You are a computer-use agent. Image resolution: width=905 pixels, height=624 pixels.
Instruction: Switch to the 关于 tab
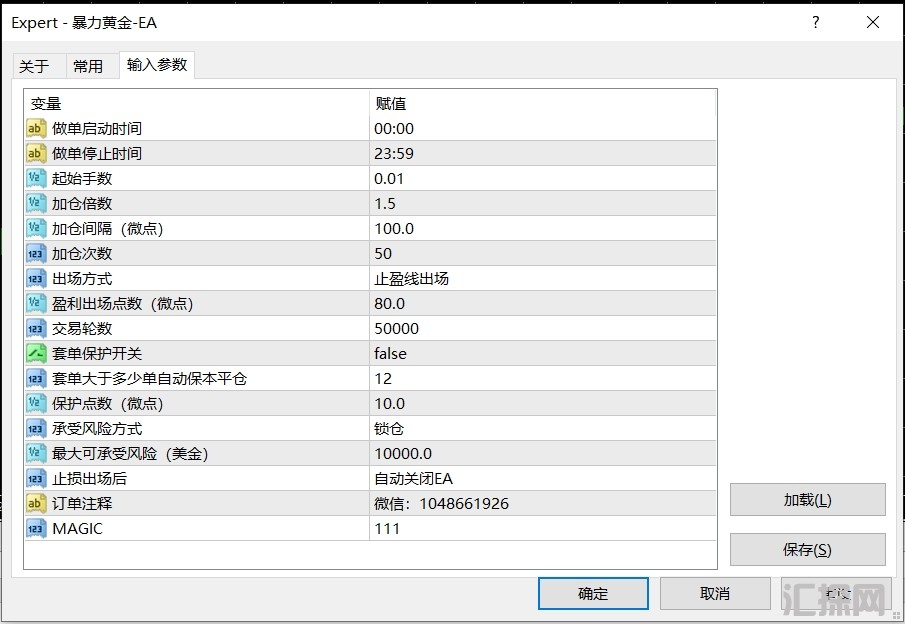pos(34,66)
